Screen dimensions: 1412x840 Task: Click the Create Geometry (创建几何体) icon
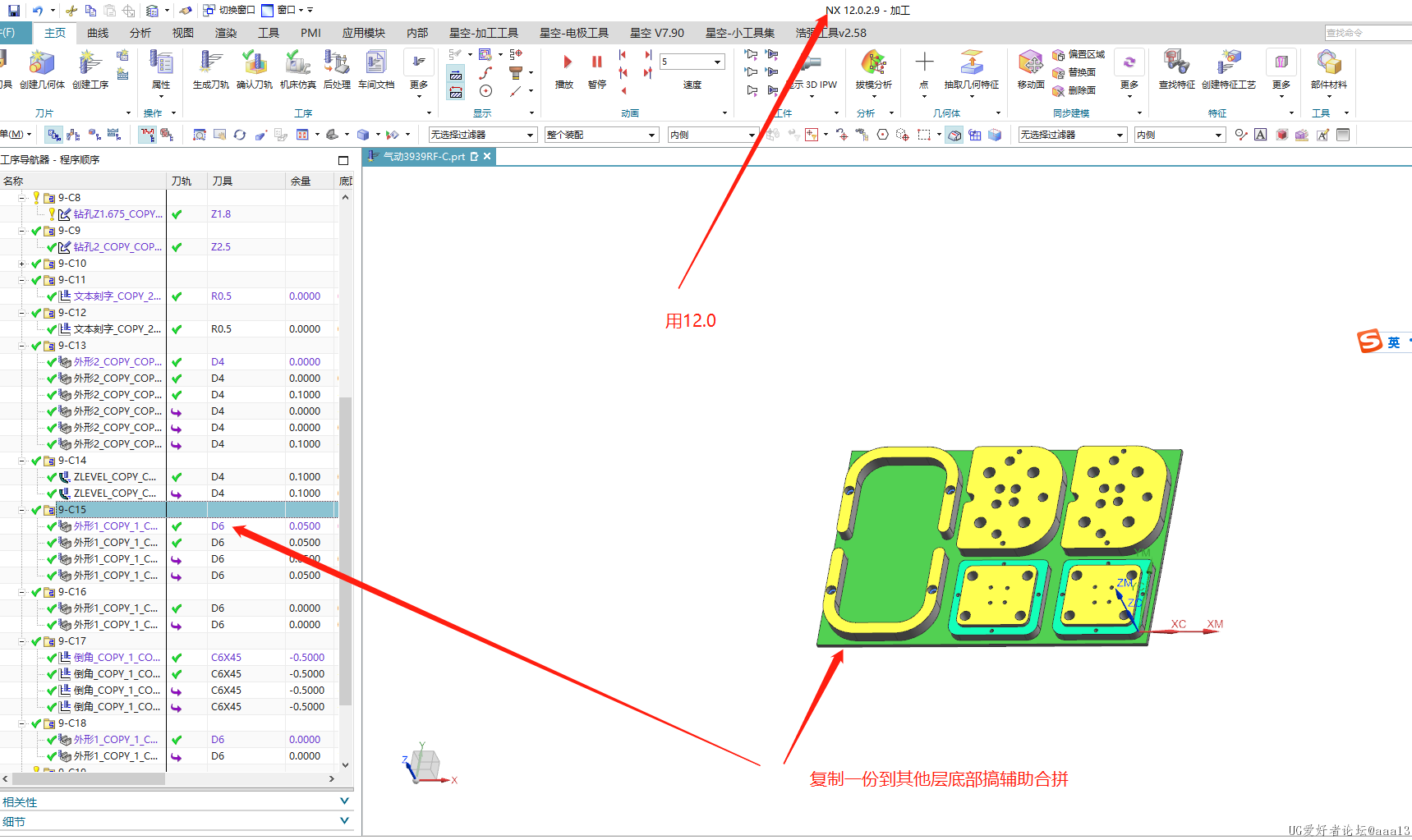click(42, 63)
